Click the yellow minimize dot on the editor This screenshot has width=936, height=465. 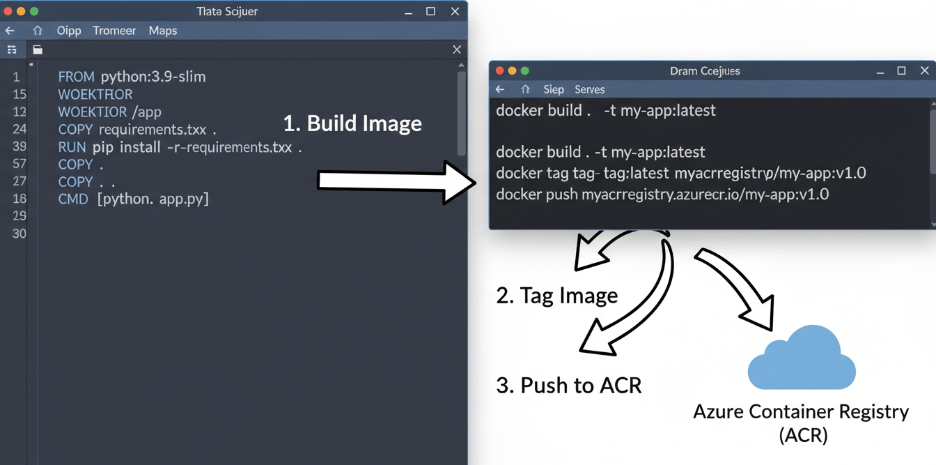click(21, 10)
